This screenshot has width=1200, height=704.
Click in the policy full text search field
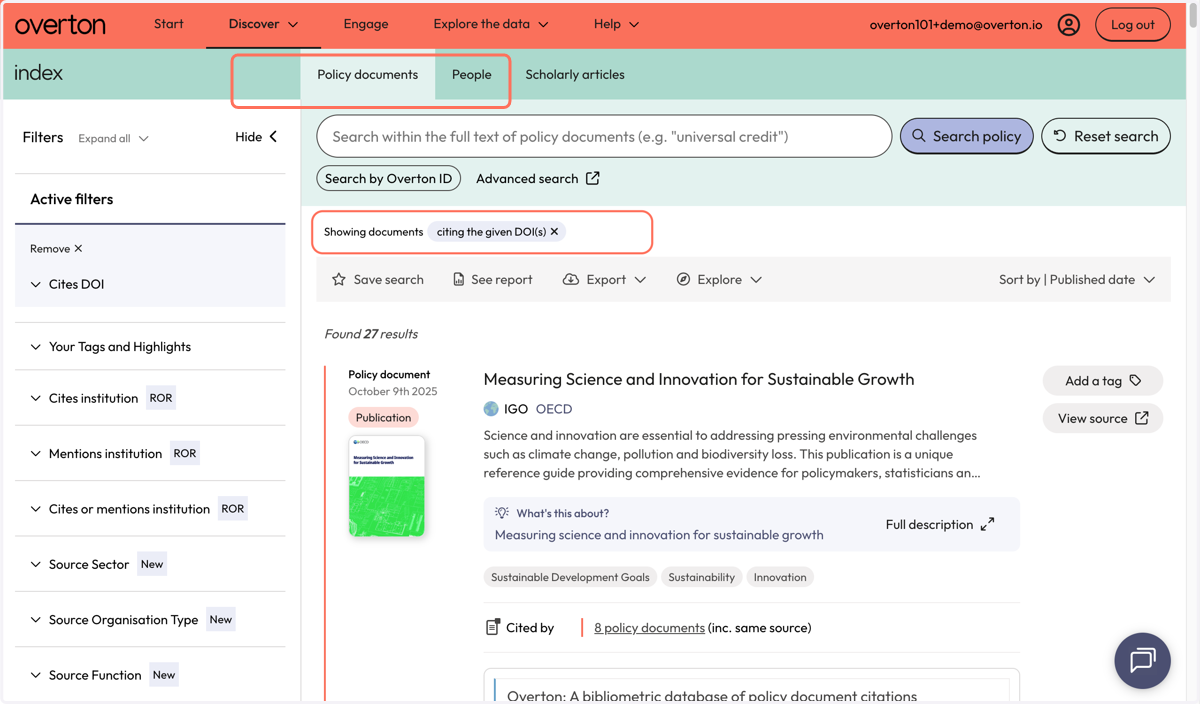(604, 136)
